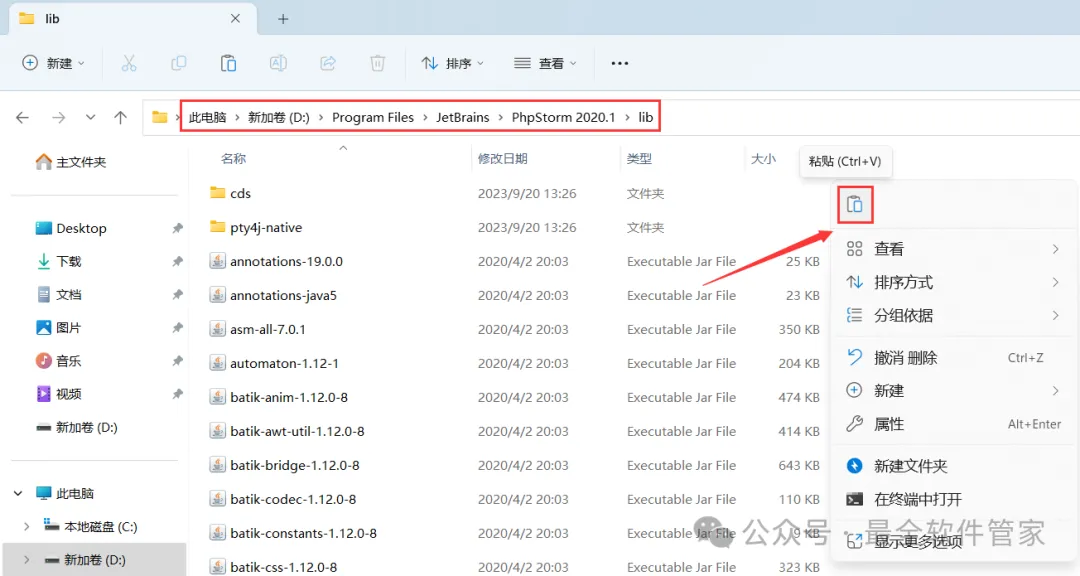1080x576 pixels.
Task: Open Desktop in navigation pane
Action: pyautogui.click(x=71, y=228)
